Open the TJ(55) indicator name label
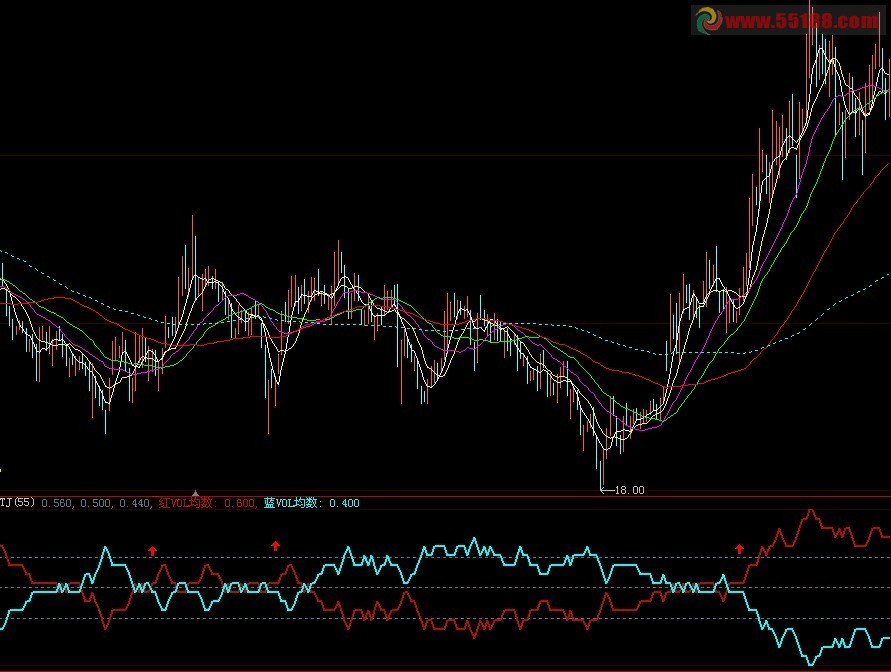891x672 pixels. tap(17, 503)
